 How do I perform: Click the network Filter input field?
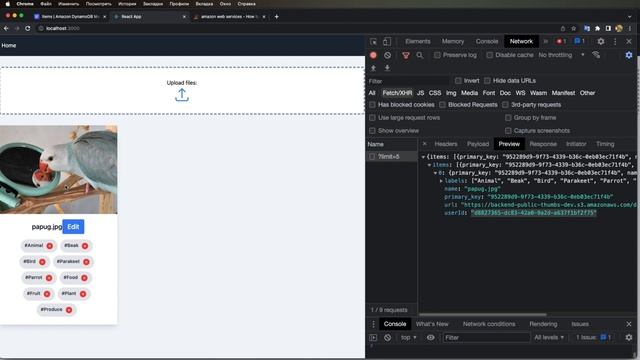[x=408, y=81]
